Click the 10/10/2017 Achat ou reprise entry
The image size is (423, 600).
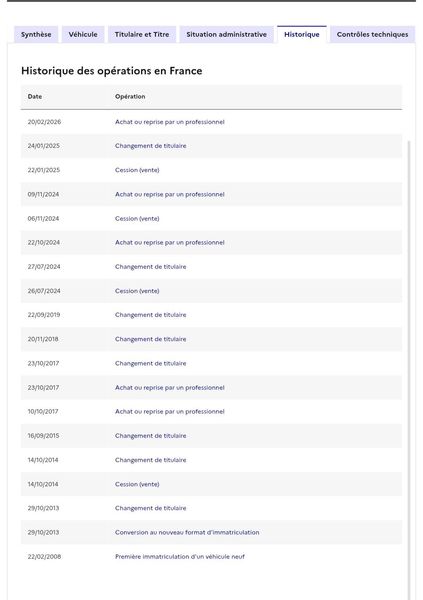211,411
